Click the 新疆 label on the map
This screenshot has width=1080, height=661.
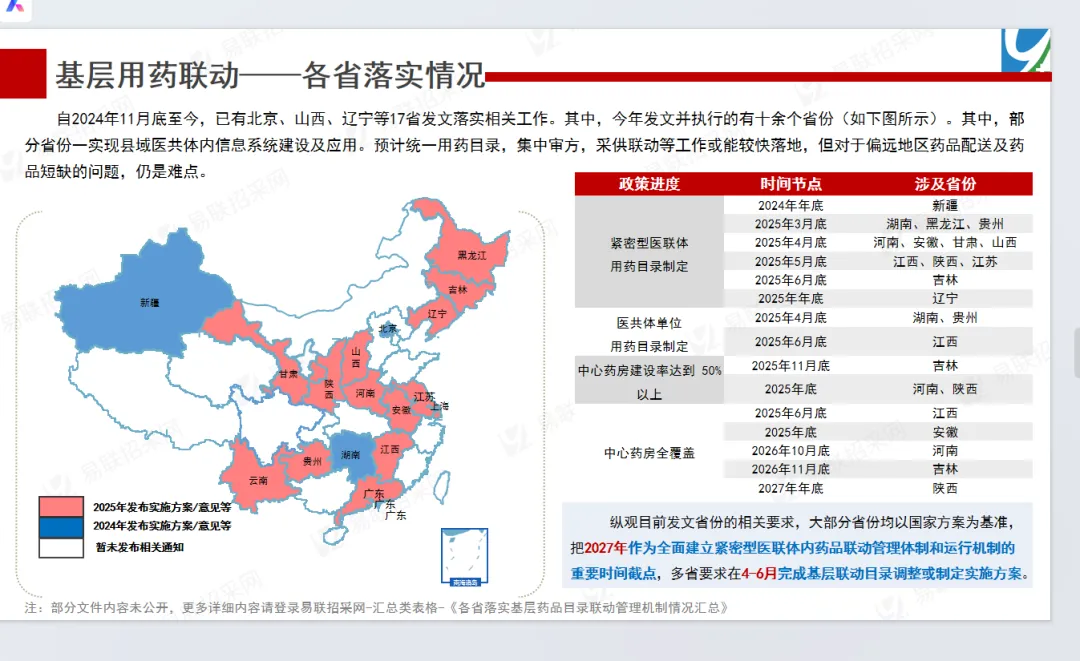tap(149, 302)
